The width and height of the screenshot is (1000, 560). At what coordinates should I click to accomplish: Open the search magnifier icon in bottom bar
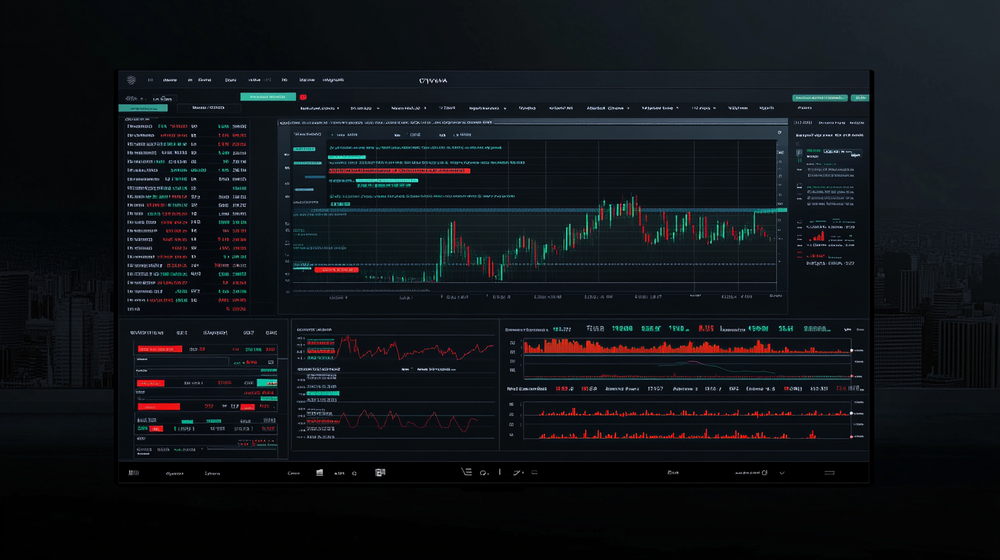tap(483, 472)
